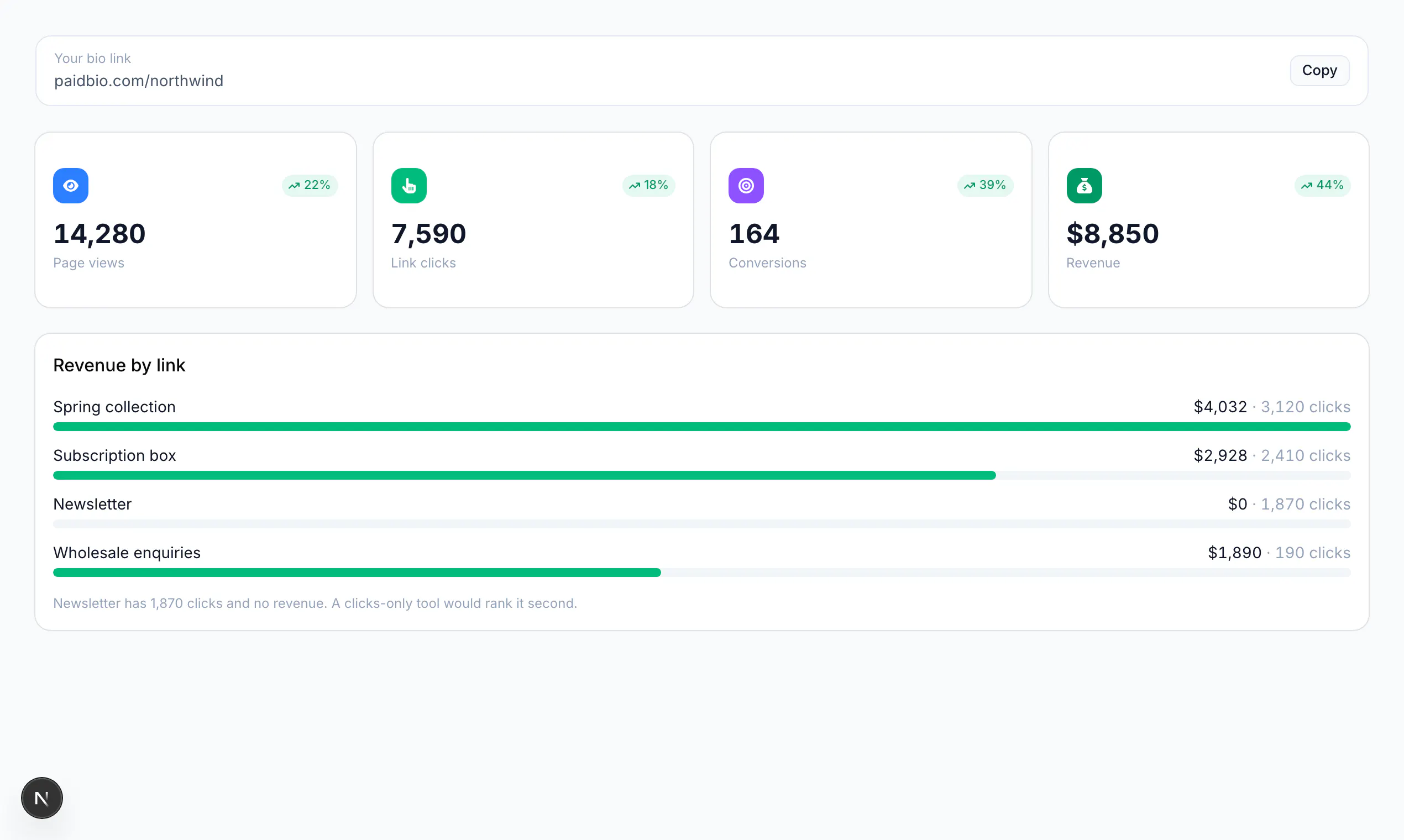This screenshot has height=840, width=1404.
Task: Click the purple target Conversions icon
Action: 746,186
